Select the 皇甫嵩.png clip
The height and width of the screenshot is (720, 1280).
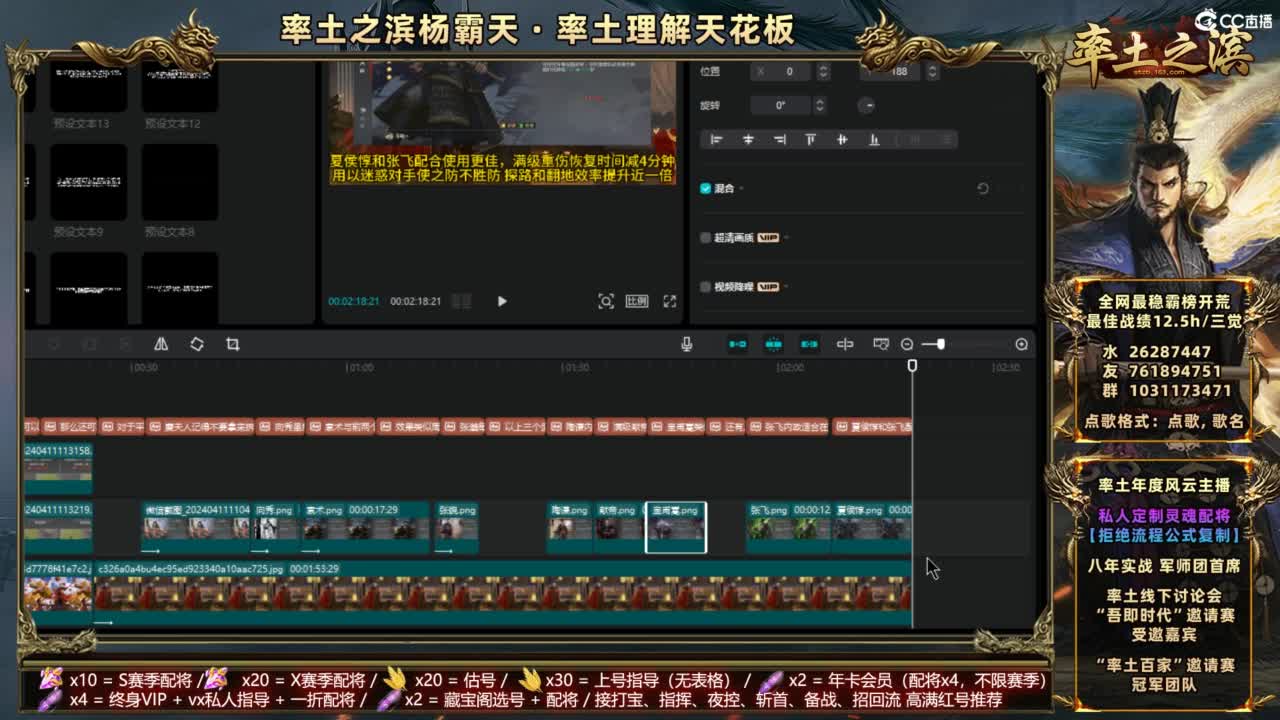point(676,528)
